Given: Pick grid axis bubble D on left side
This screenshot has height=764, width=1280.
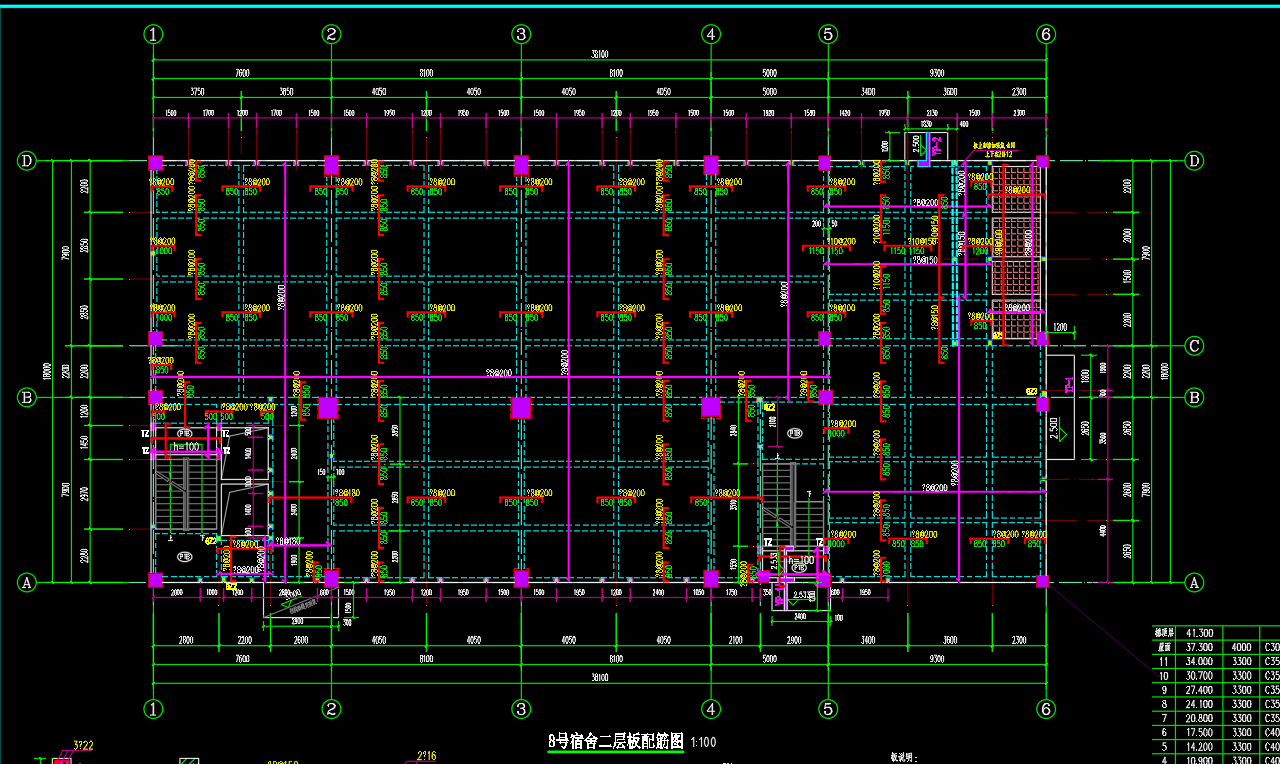Looking at the screenshot, I should pos(27,161).
